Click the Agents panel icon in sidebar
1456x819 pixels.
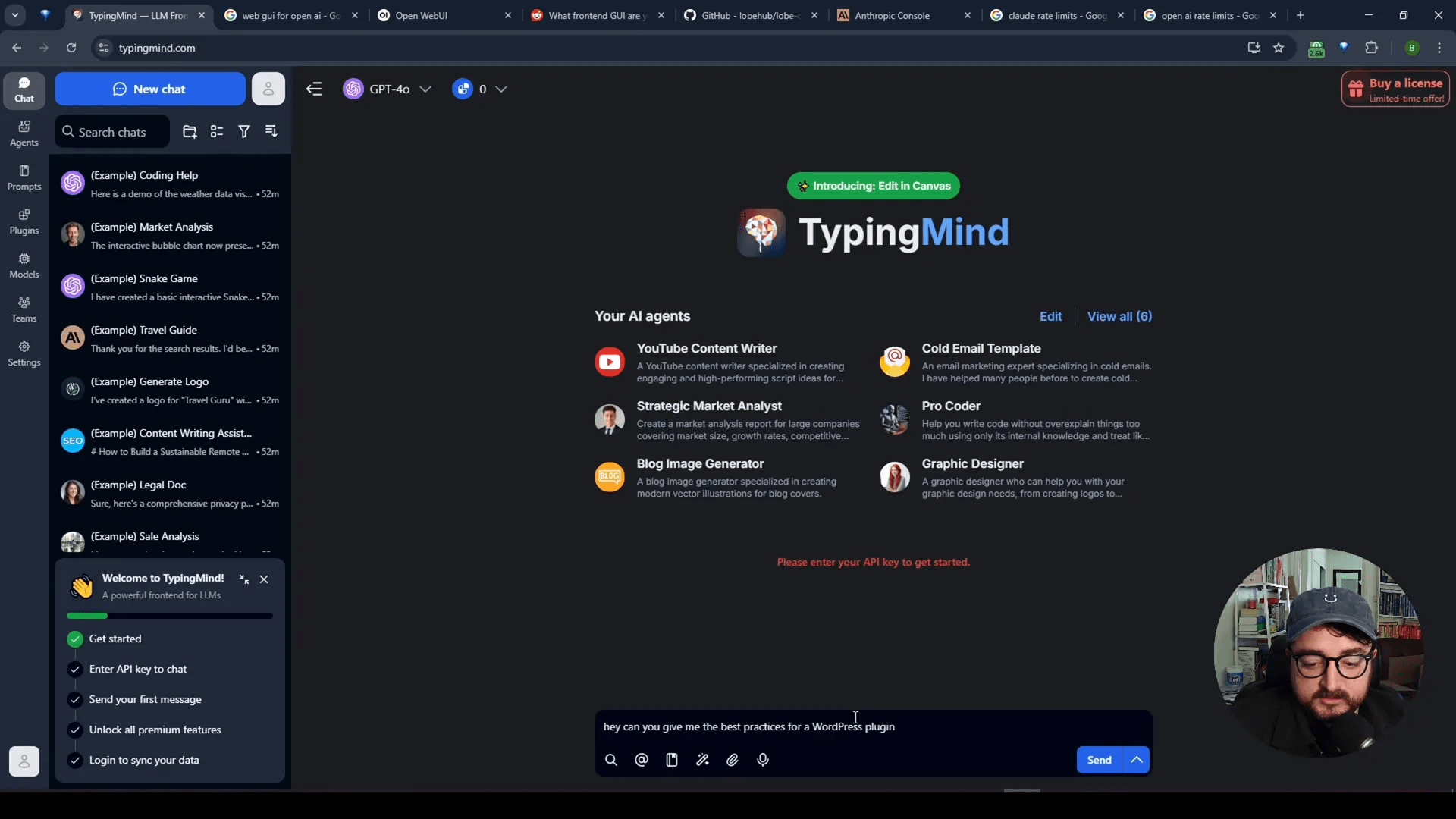point(23,133)
